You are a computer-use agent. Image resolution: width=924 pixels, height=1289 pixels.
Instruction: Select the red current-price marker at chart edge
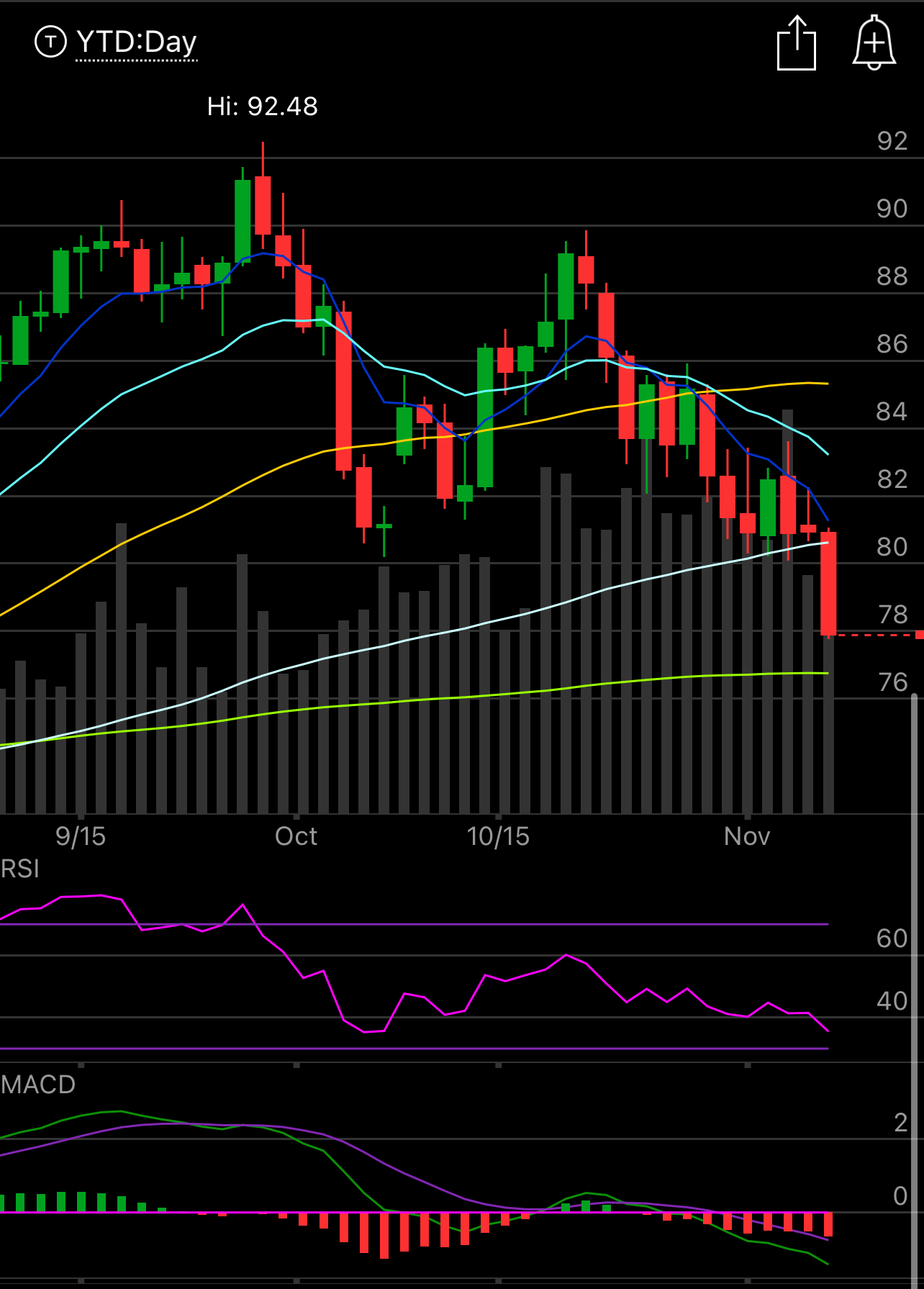(920, 635)
